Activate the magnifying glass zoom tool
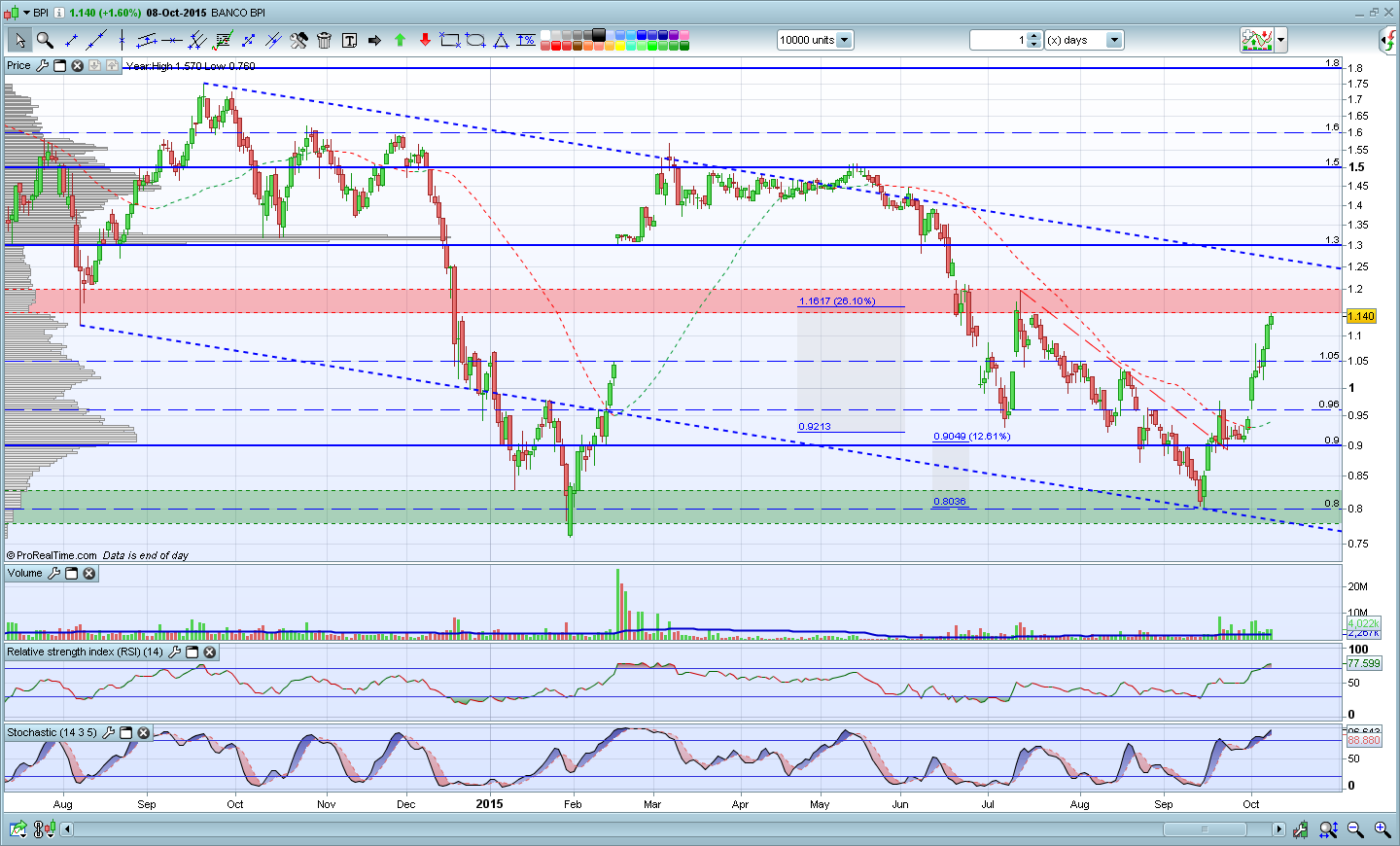This screenshot has height=846, width=1400. [45, 40]
